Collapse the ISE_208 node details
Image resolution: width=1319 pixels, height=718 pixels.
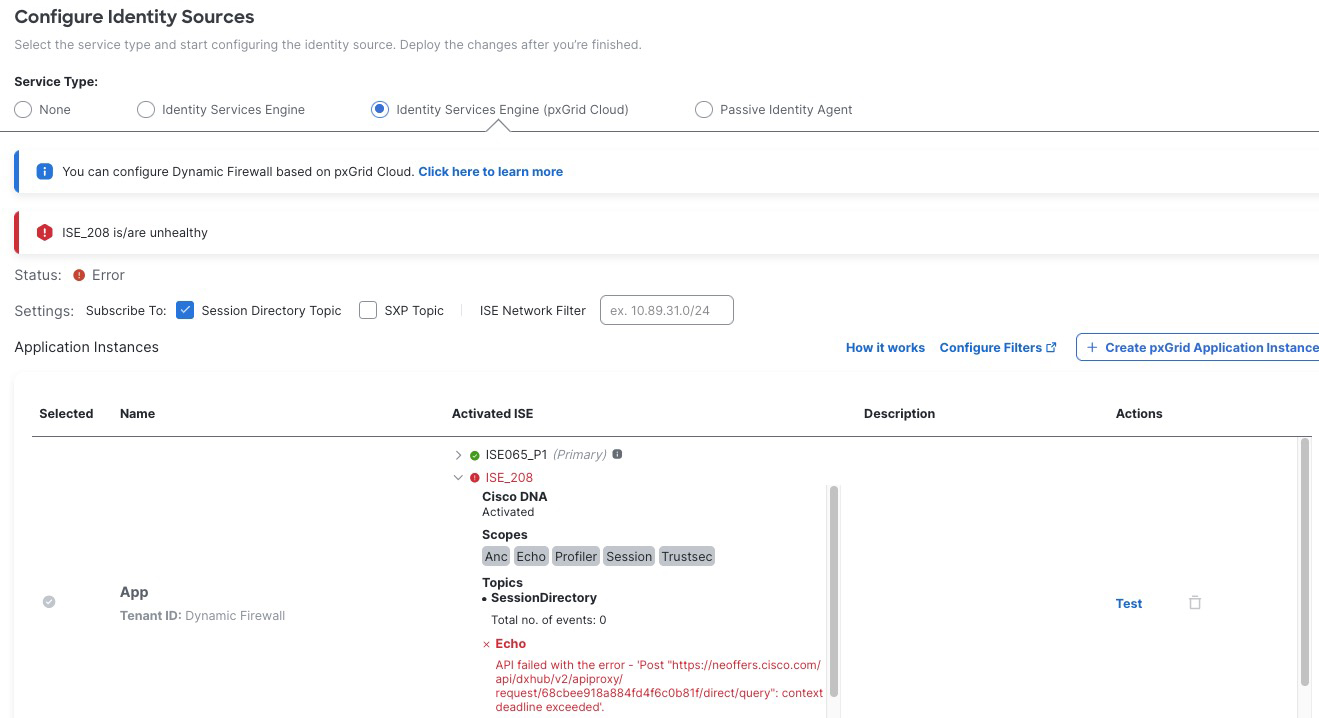(x=459, y=478)
